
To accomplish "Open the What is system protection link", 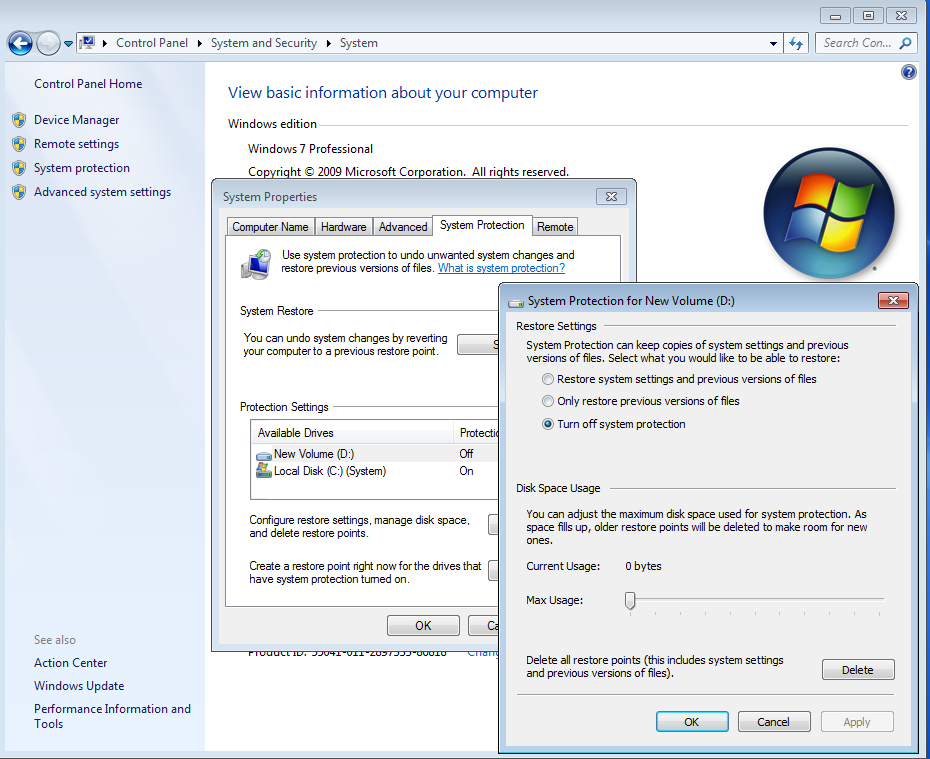I will (501, 267).
